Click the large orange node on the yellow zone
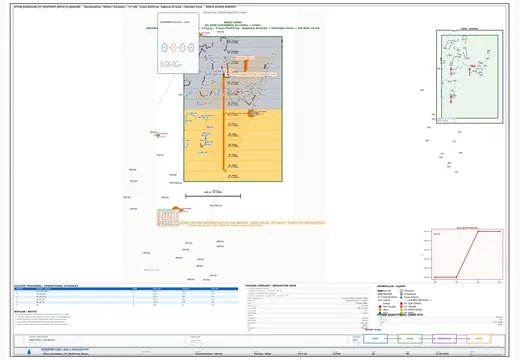This screenshot has width=520, height=360. (251, 113)
